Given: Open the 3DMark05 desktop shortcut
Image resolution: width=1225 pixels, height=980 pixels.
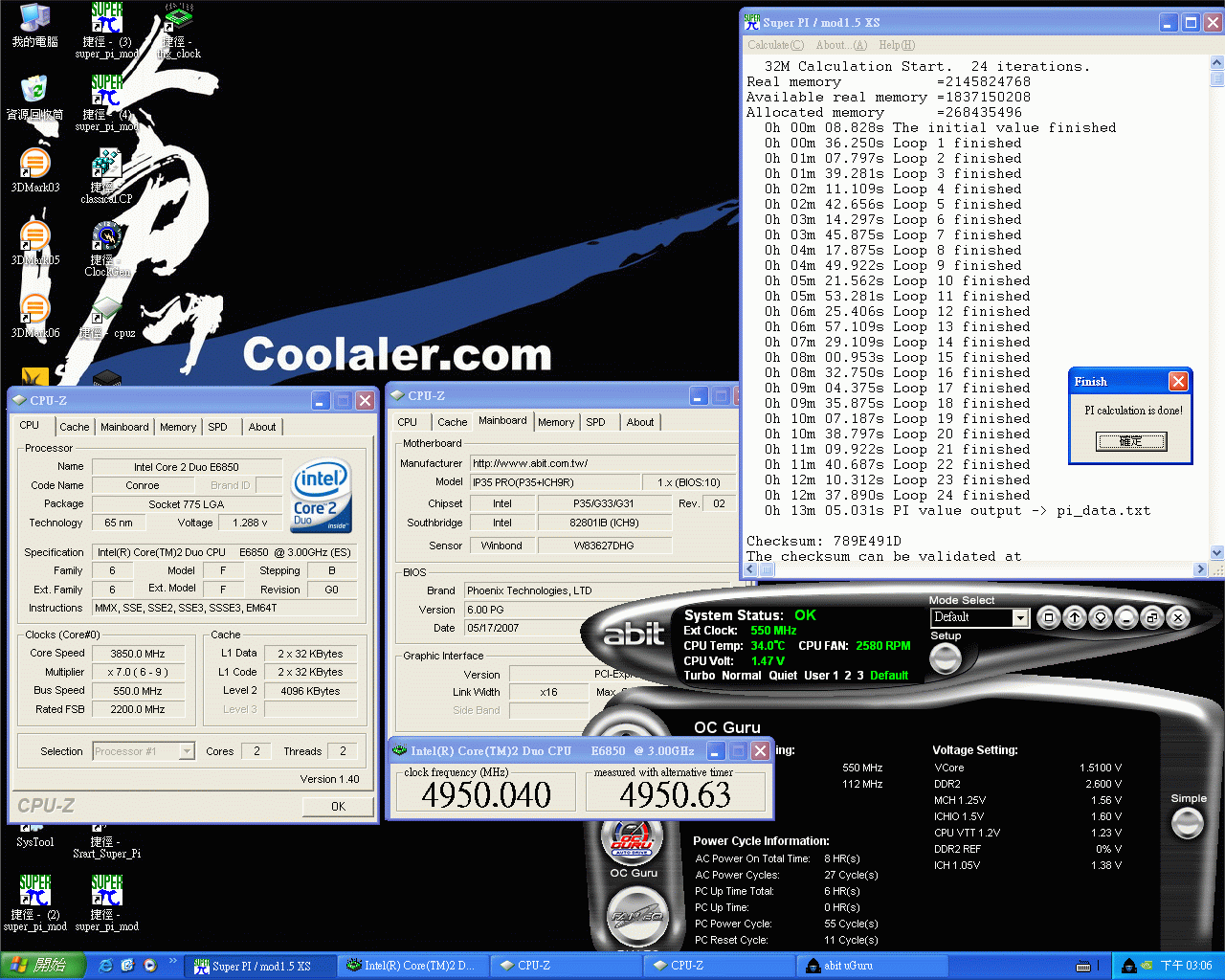Looking at the screenshot, I should 34,243.
